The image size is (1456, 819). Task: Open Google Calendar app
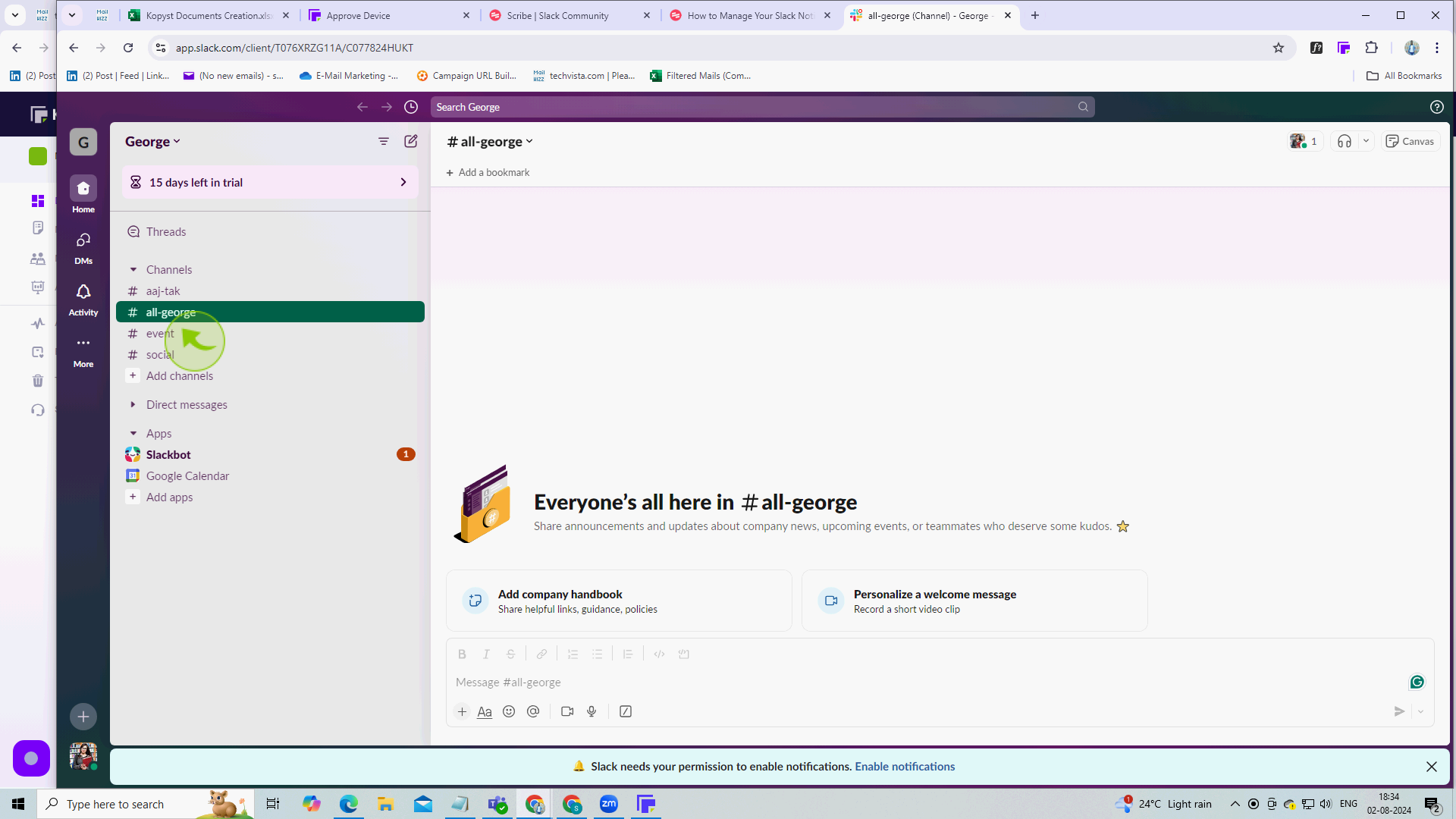[270, 476]
